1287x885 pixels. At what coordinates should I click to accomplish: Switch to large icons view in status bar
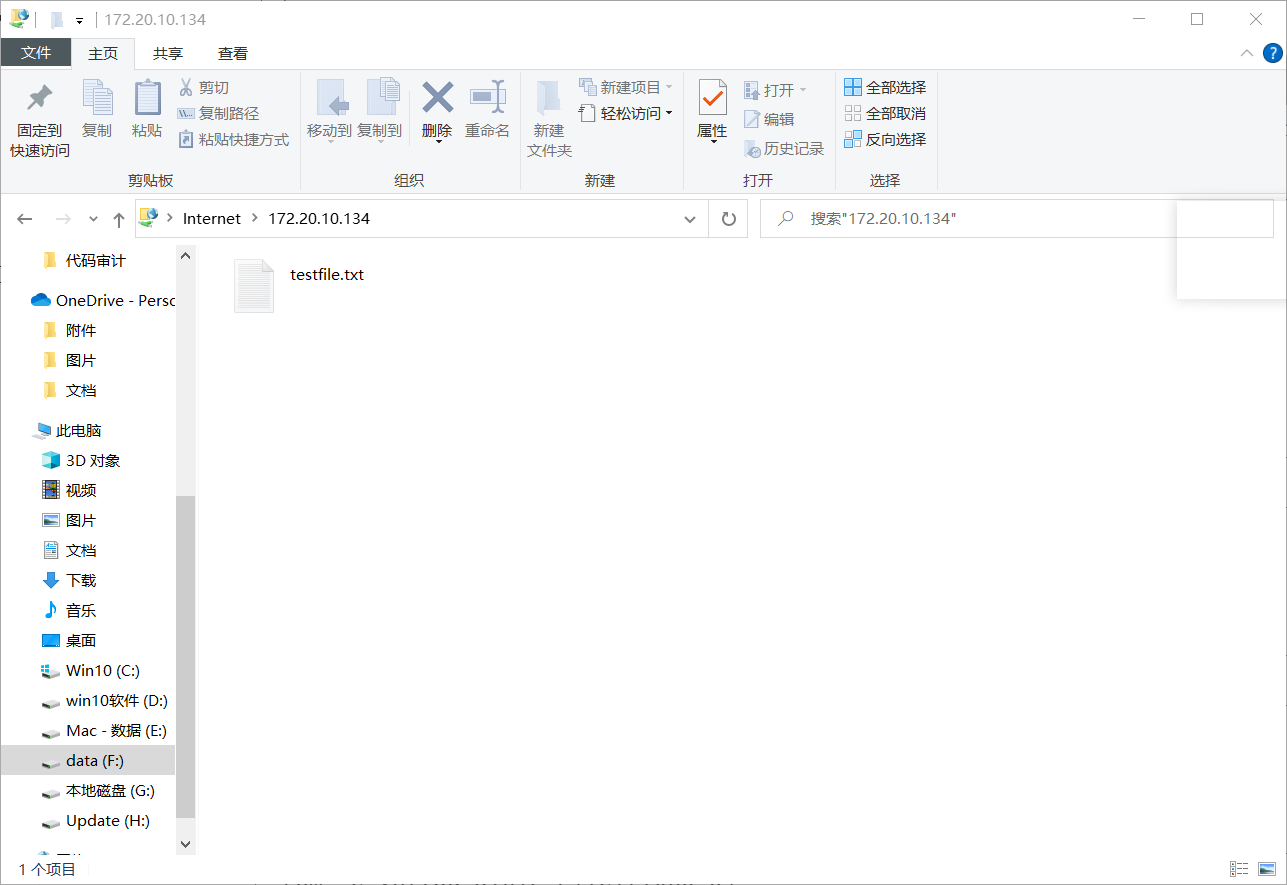[1268, 869]
